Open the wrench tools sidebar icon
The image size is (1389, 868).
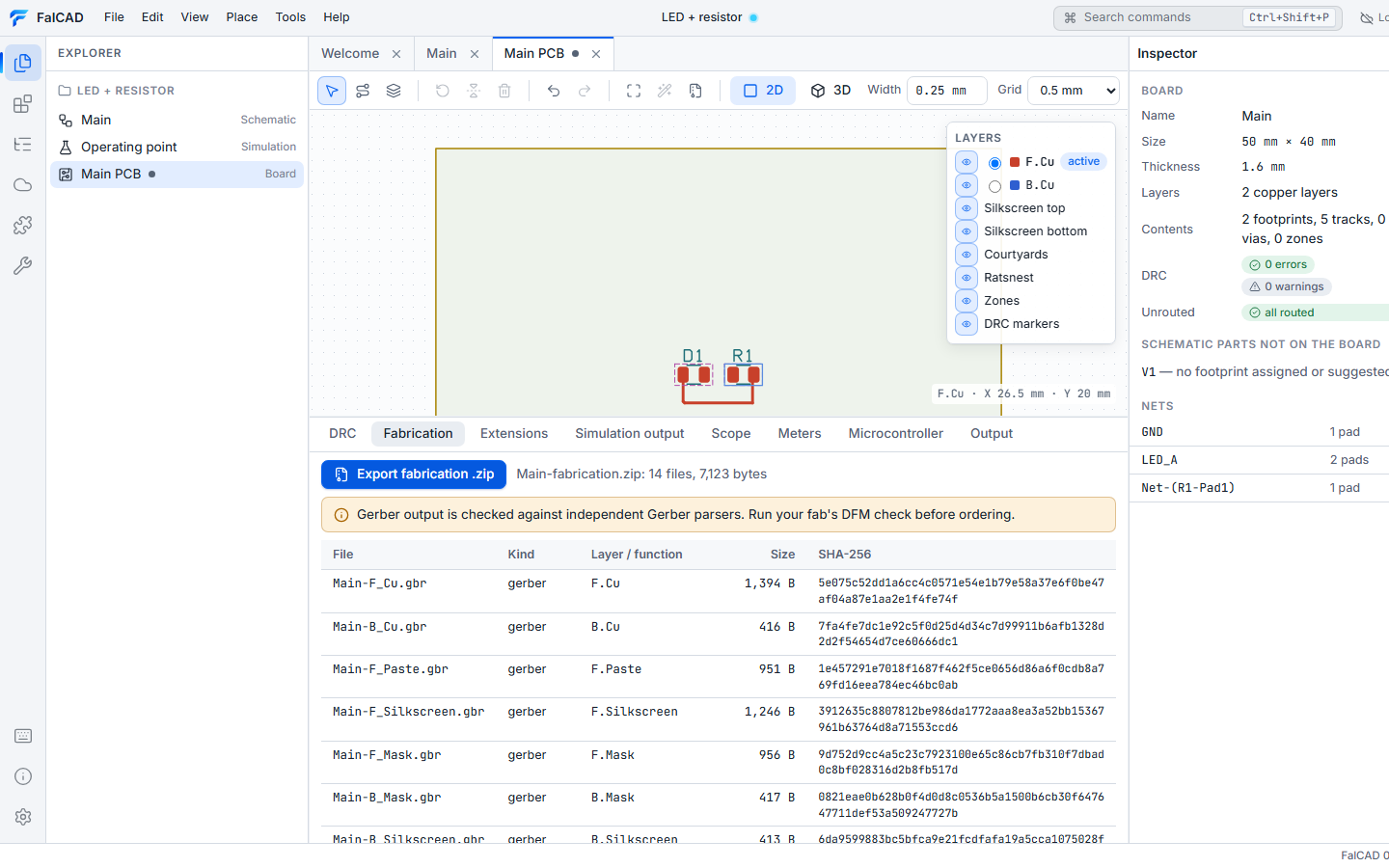[x=23, y=266]
